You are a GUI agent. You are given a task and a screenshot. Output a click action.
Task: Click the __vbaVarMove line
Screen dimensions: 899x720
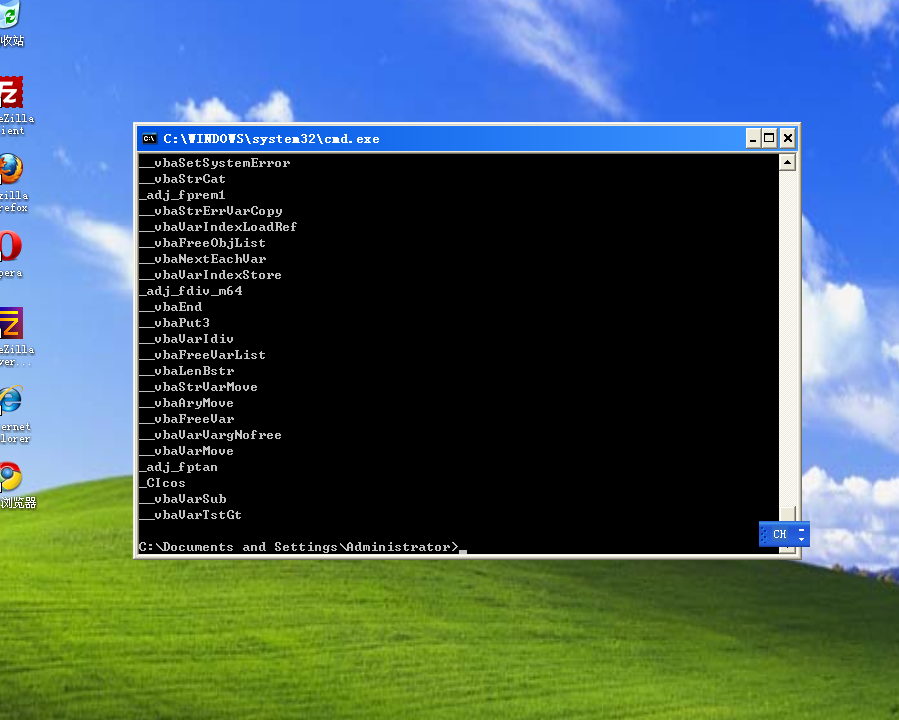[x=187, y=452]
